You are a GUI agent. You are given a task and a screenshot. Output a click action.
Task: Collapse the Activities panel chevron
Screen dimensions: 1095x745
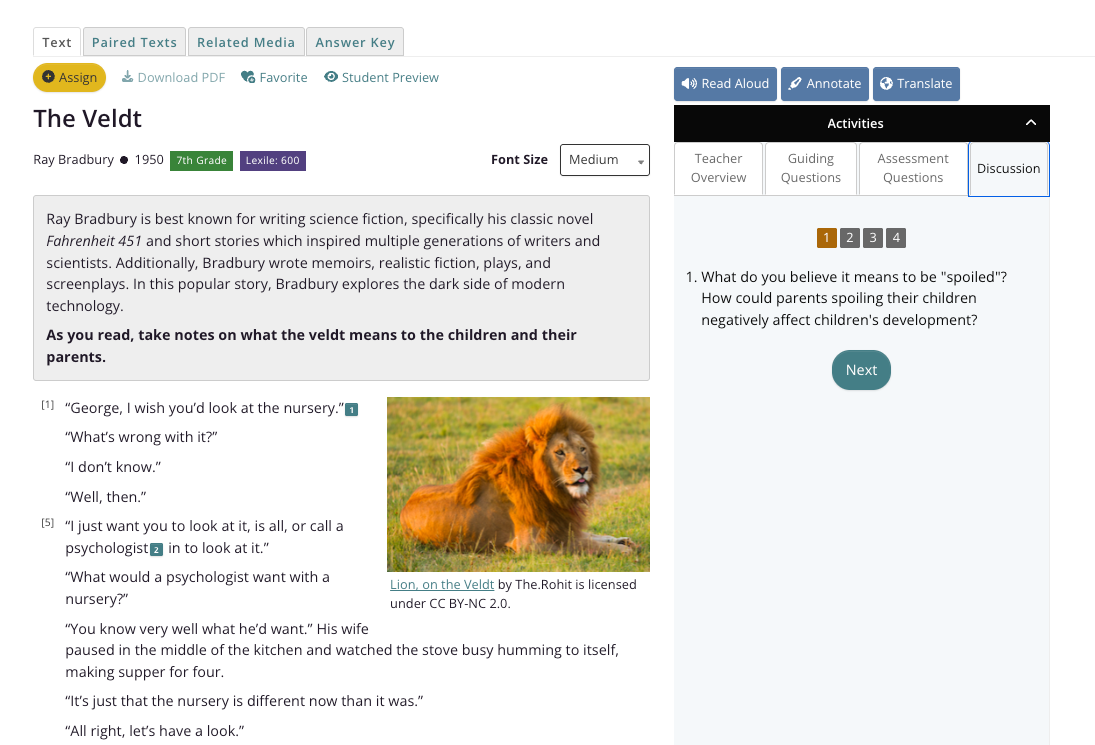(1031, 123)
